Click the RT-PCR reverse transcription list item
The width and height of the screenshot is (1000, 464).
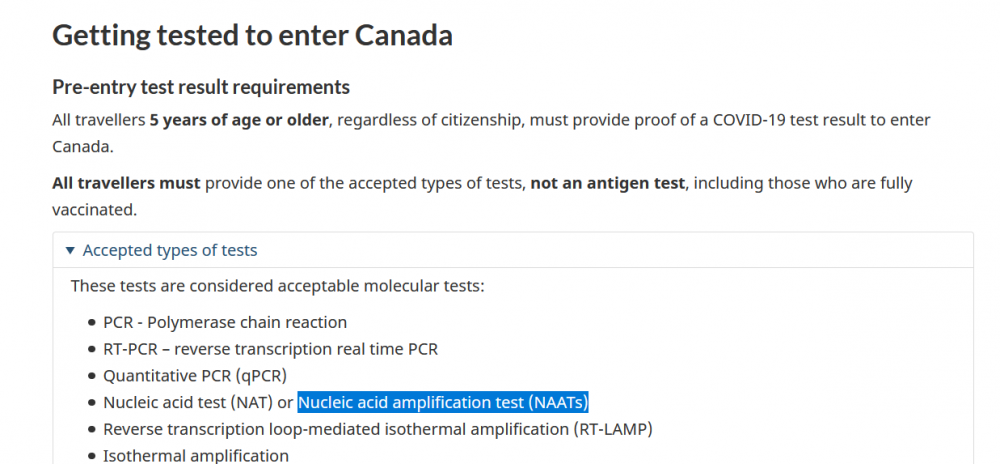point(270,349)
